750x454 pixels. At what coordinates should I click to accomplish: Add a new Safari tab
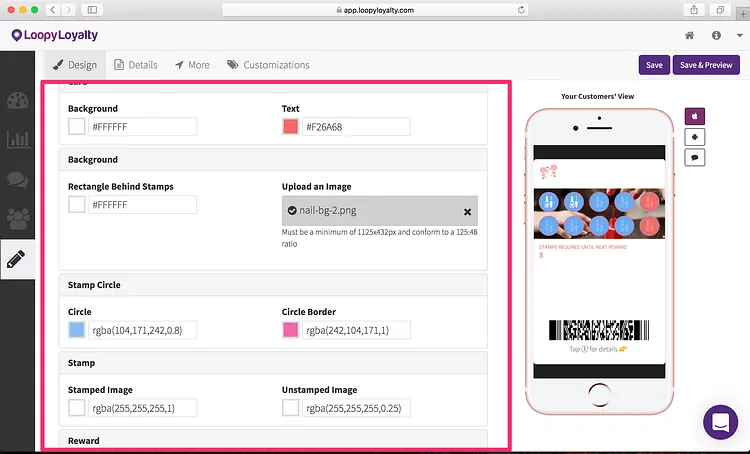743,14
